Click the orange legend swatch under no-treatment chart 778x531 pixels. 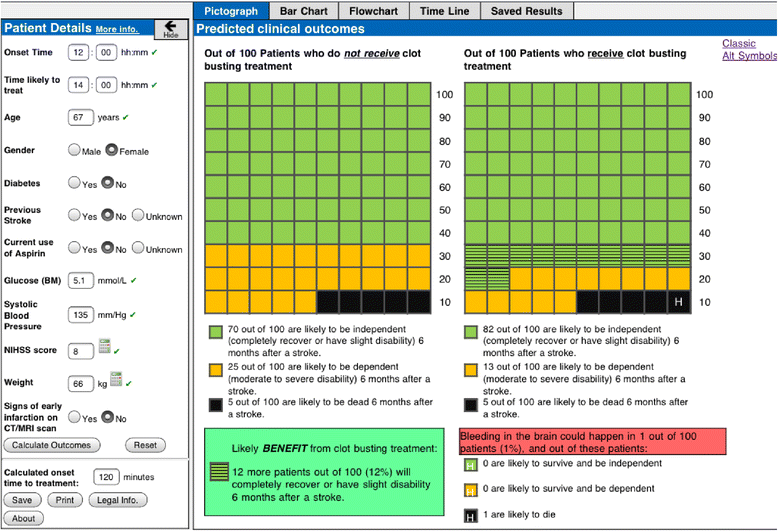point(216,370)
